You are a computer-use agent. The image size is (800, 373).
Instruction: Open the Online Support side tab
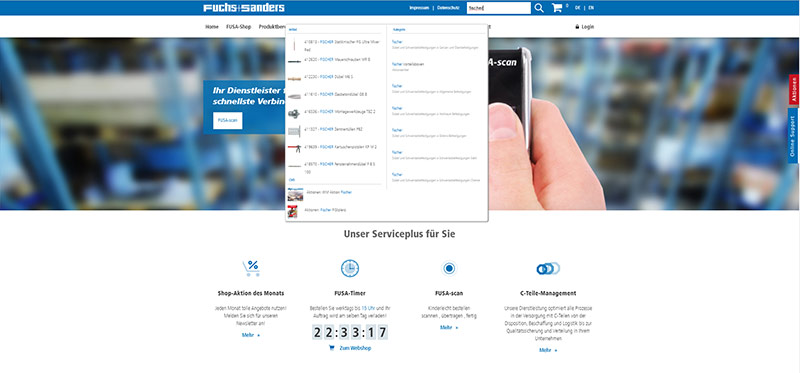pyautogui.click(x=793, y=136)
